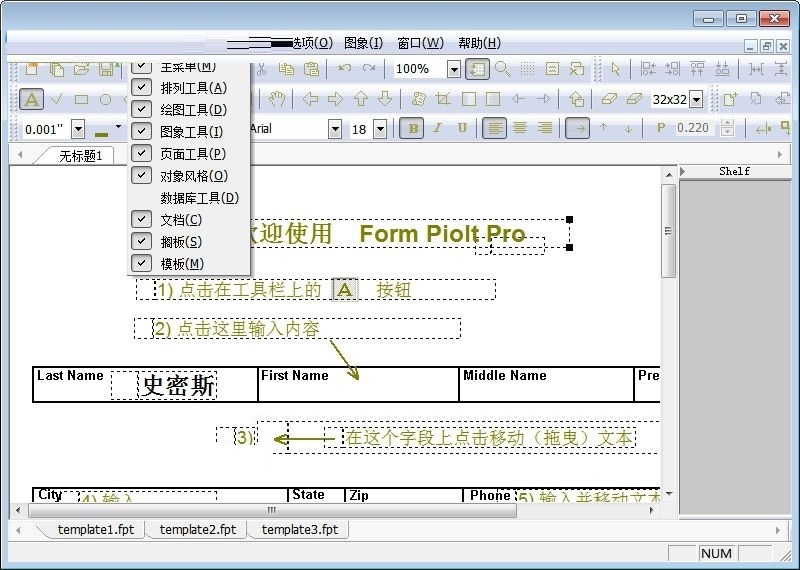
Task: Click the add new page icon
Action: (x=731, y=99)
